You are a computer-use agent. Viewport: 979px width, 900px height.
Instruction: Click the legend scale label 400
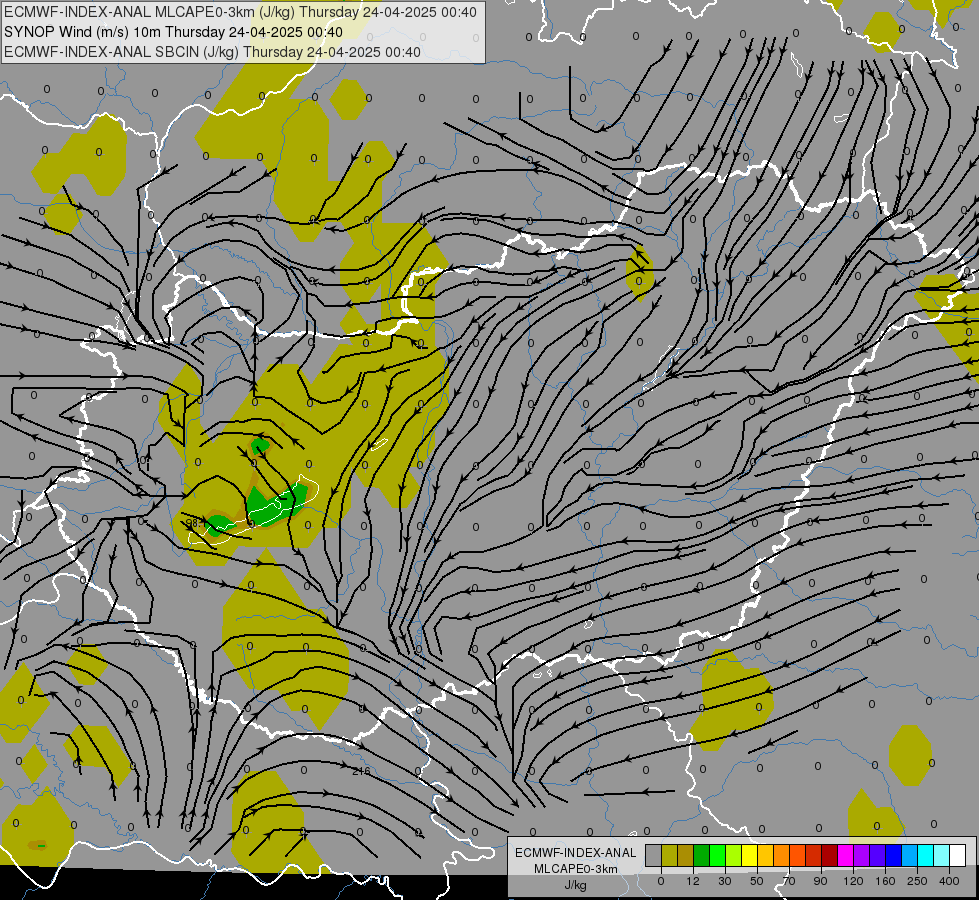[x=949, y=881]
